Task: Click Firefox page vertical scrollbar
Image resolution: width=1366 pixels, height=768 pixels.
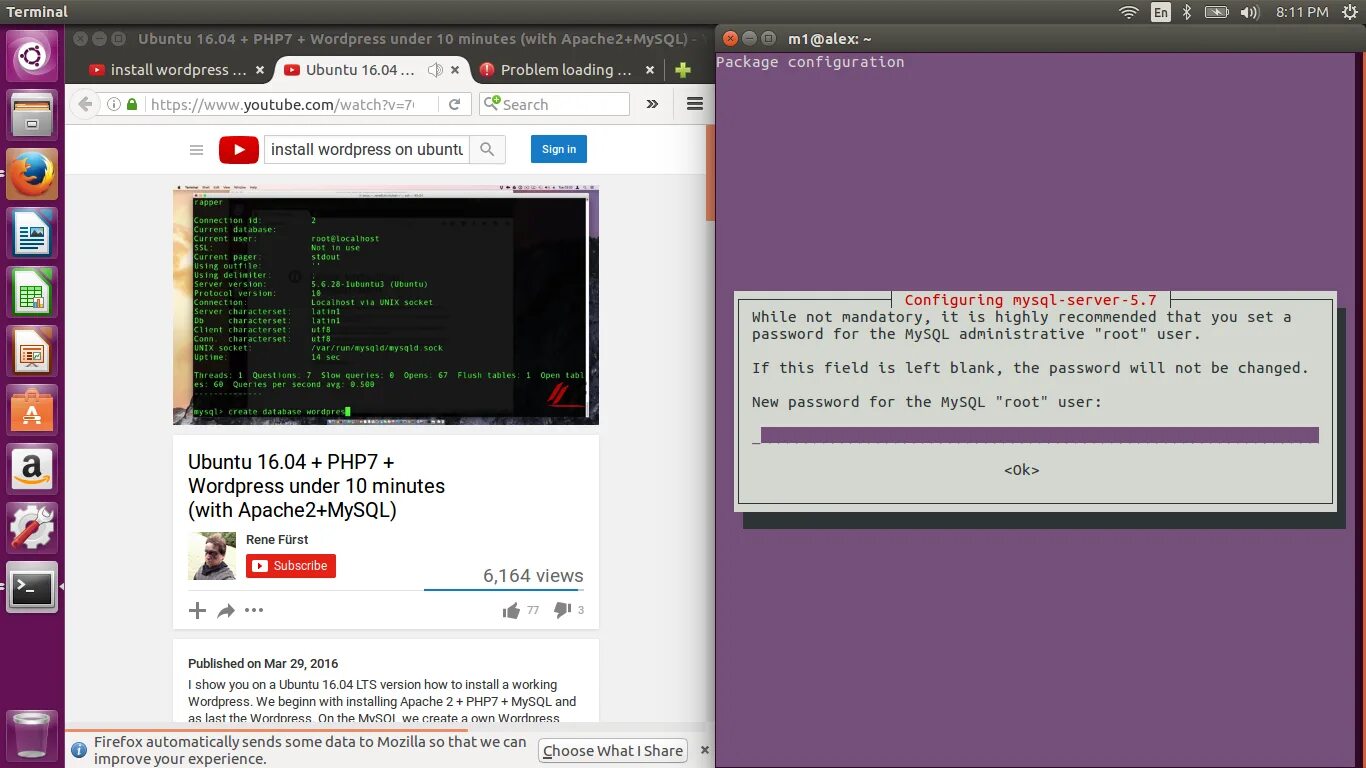Action: [x=710, y=172]
